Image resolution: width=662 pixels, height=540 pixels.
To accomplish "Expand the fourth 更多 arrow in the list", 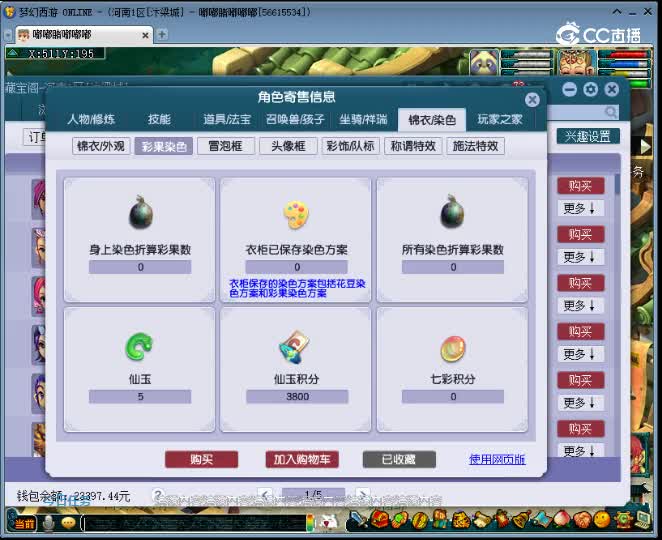I will tap(579, 354).
